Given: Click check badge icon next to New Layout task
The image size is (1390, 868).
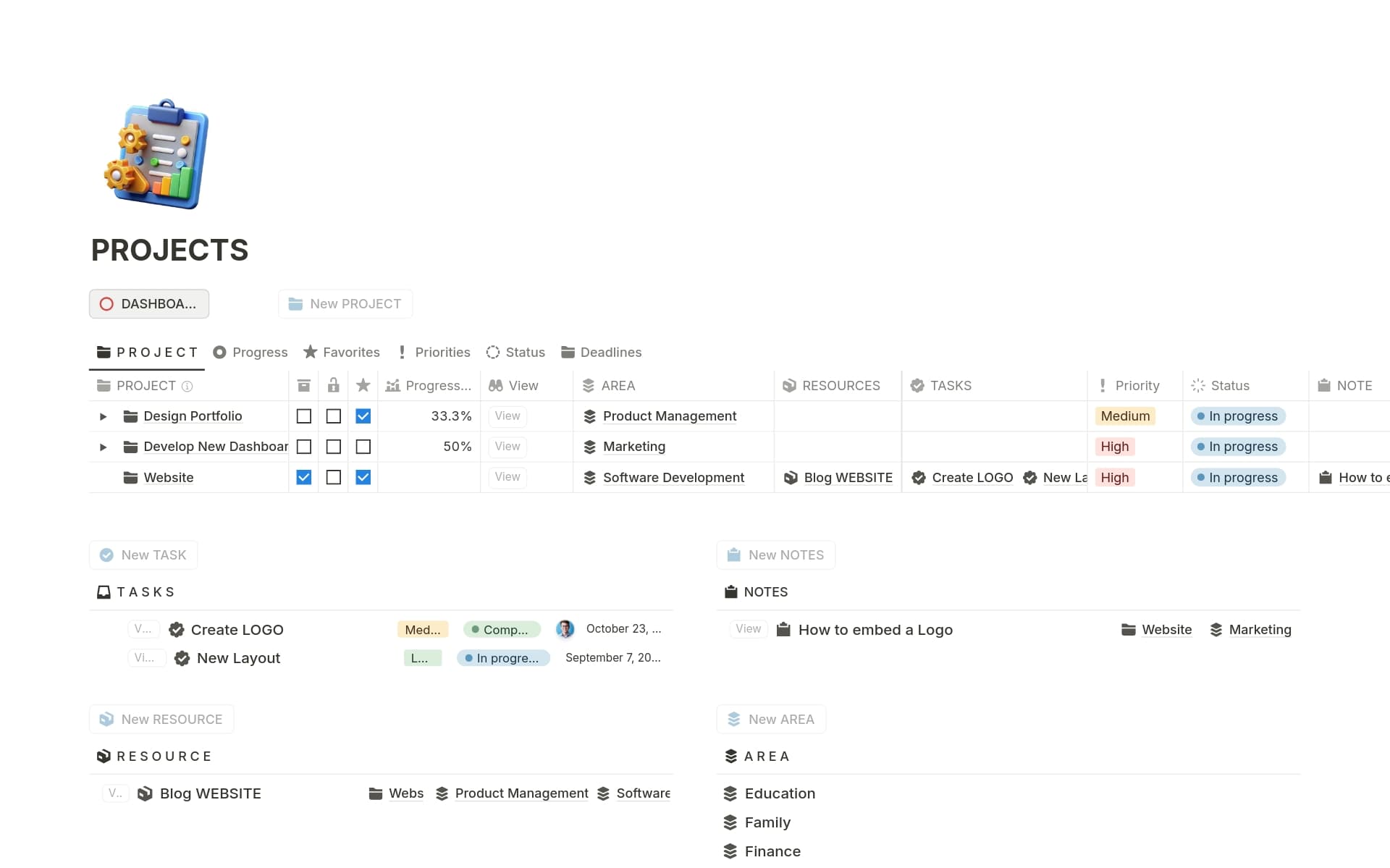Looking at the screenshot, I should 182,658.
